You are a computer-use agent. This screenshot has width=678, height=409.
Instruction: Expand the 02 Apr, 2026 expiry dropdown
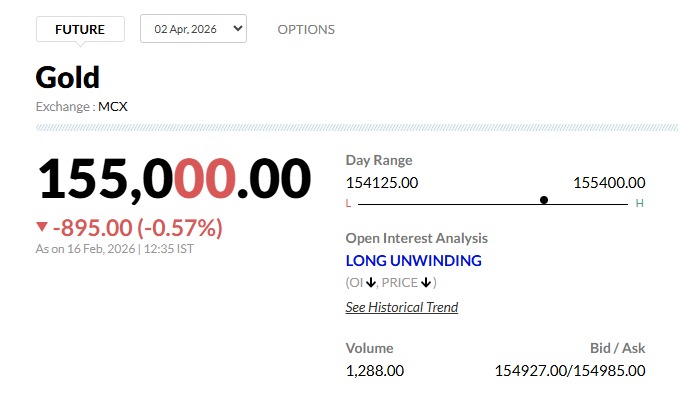193,29
